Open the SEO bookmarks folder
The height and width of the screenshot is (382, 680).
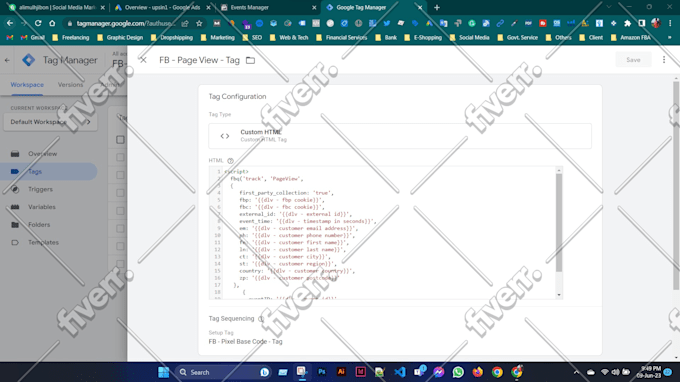click(x=252, y=38)
